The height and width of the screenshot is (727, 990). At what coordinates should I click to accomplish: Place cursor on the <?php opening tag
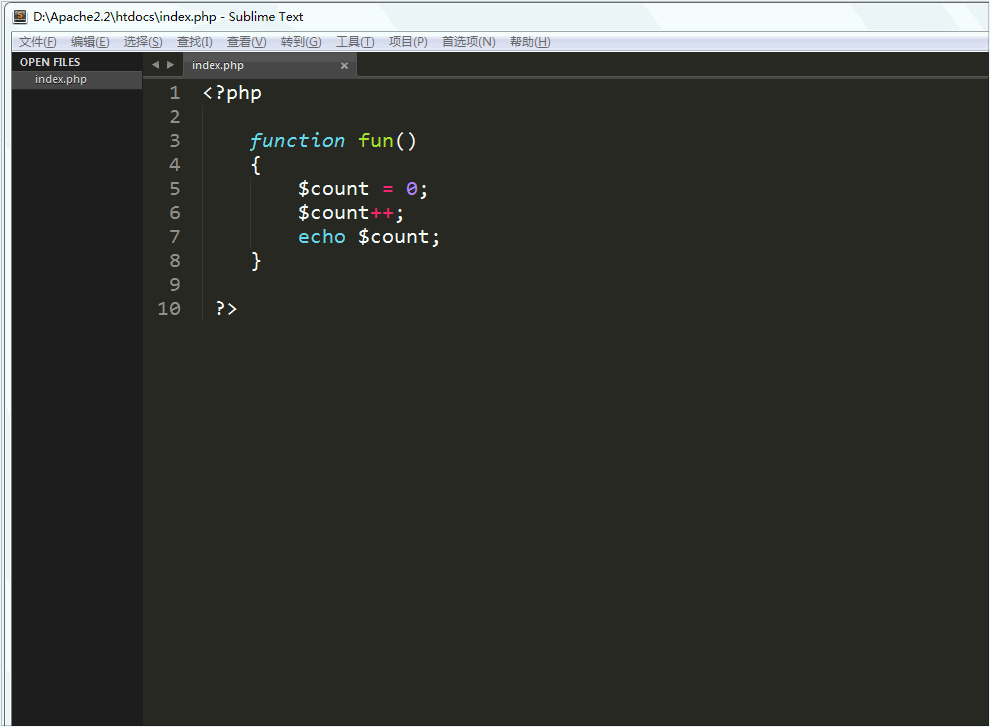click(x=232, y=93)
